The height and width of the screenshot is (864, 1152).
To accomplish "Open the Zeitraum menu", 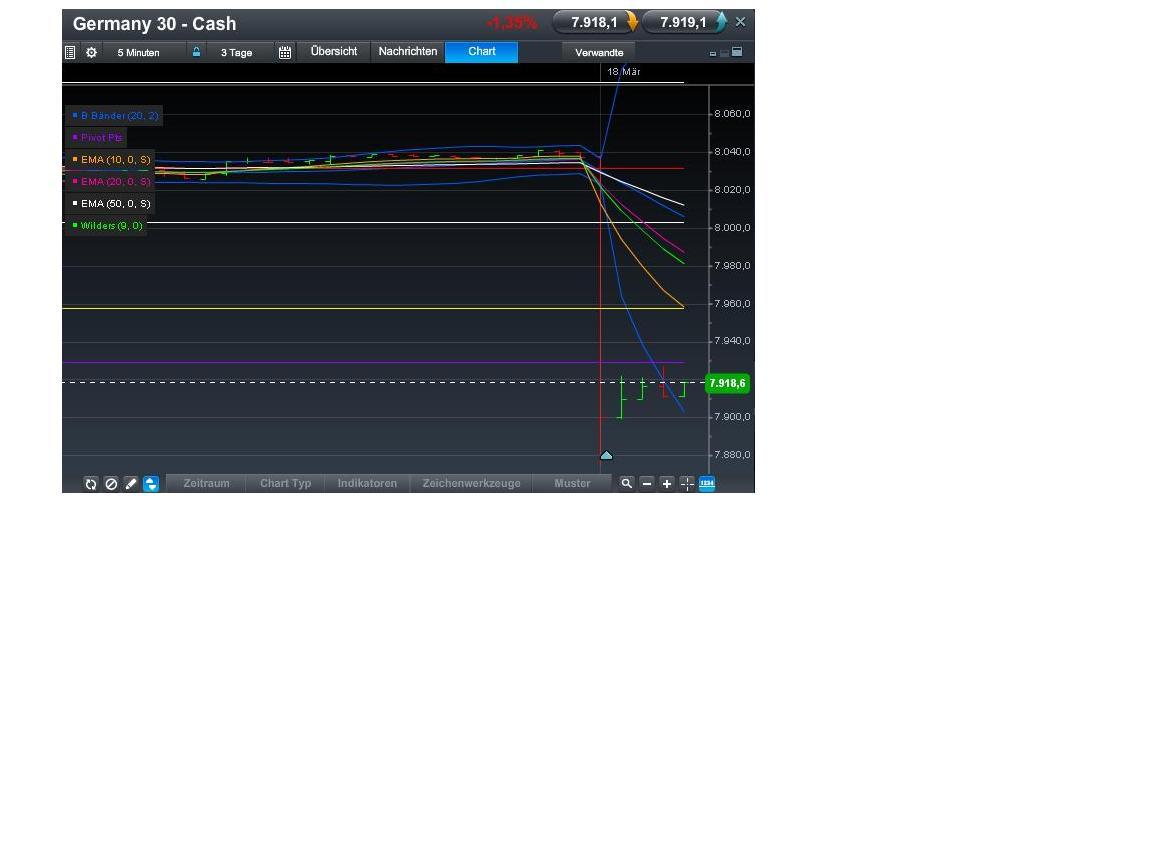I will (x=206, y=483).
